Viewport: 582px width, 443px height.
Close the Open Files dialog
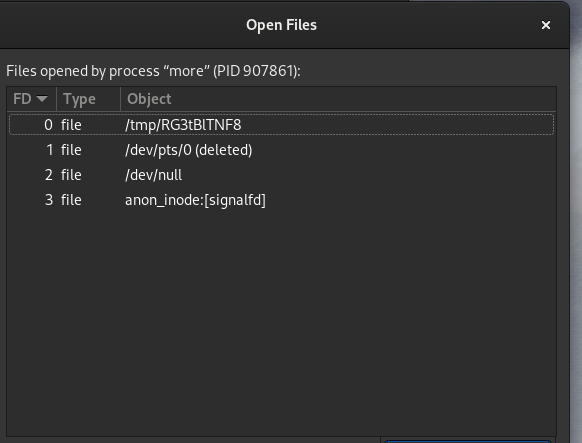(546, 25)
